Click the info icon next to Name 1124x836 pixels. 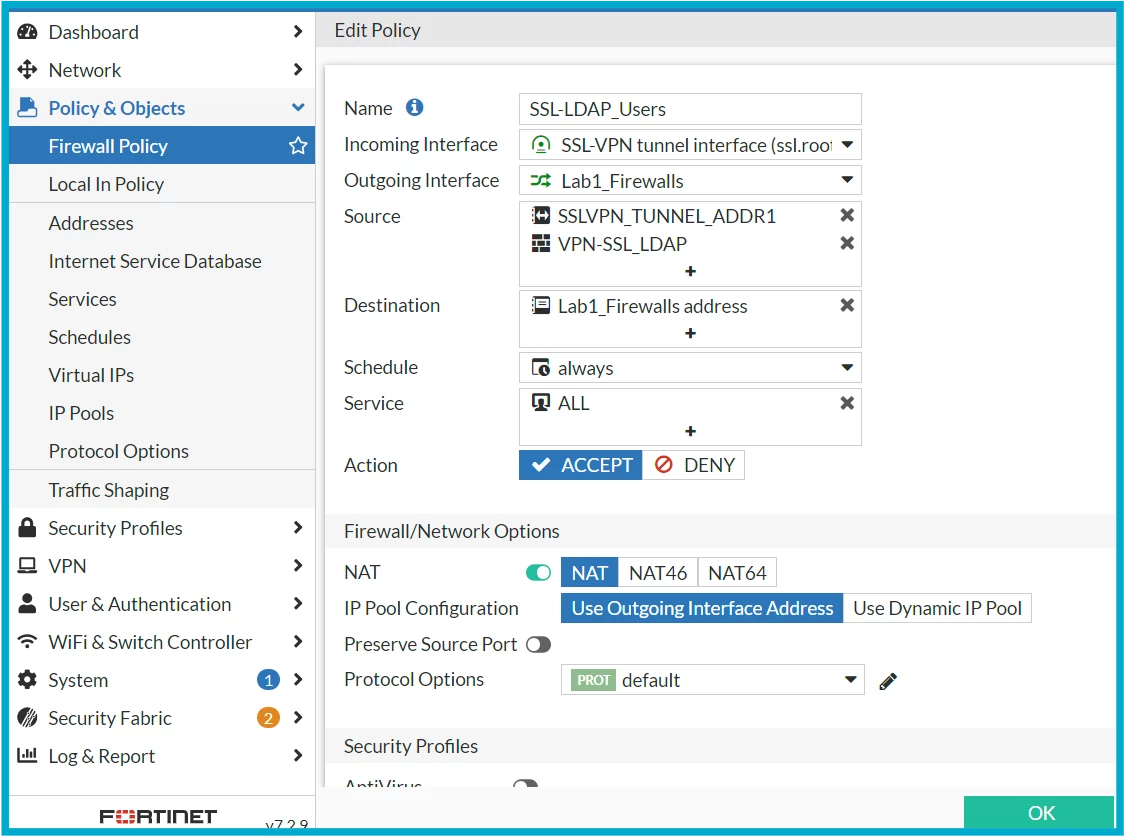pyautogui.click(x=414, y=108)
